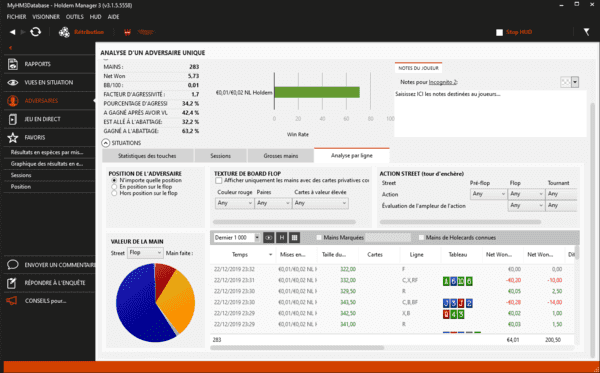Image resolution: width=600 pixels, height=373 pixels.
Task: Open the AIDE menu
Action: (x=114, y=17)
